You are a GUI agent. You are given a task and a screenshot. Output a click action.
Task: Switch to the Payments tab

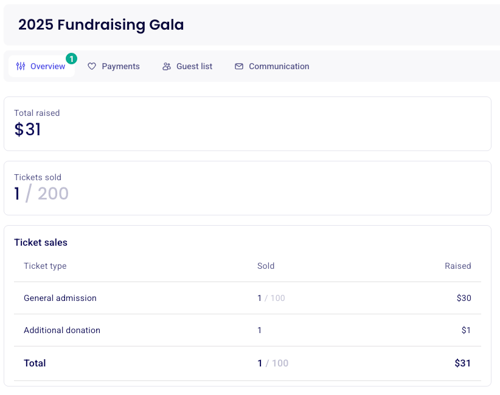pyautogui.click(x=114, y=66)
